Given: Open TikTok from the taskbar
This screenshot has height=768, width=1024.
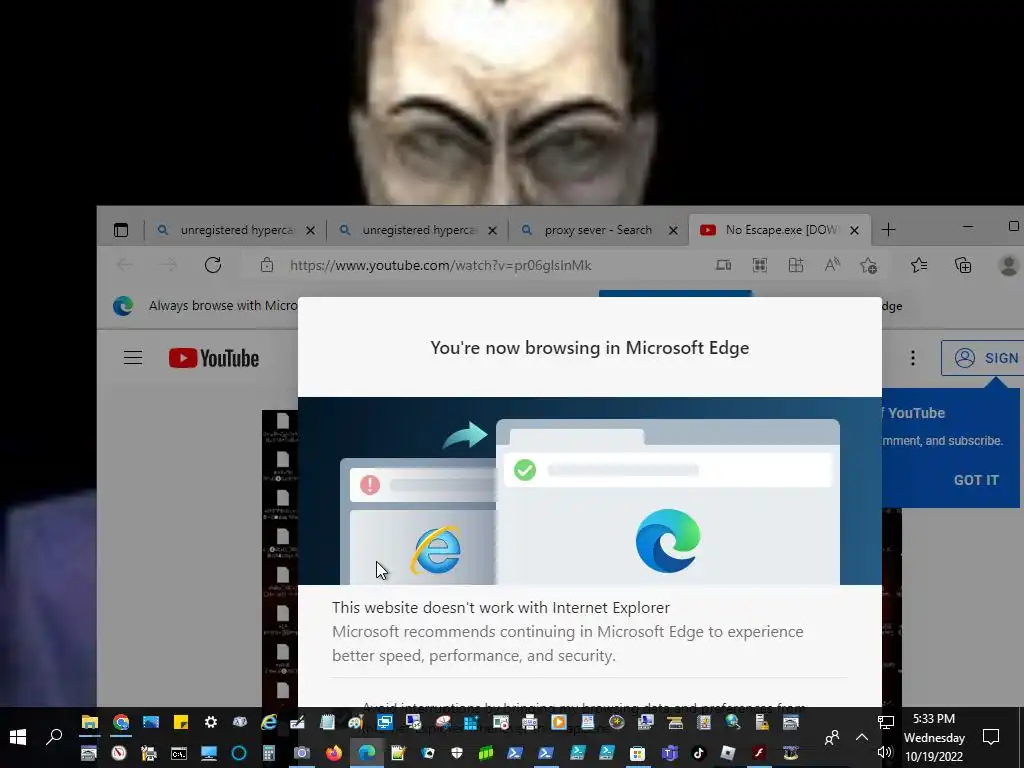Looking at the screenshot, I should point(699,753).
